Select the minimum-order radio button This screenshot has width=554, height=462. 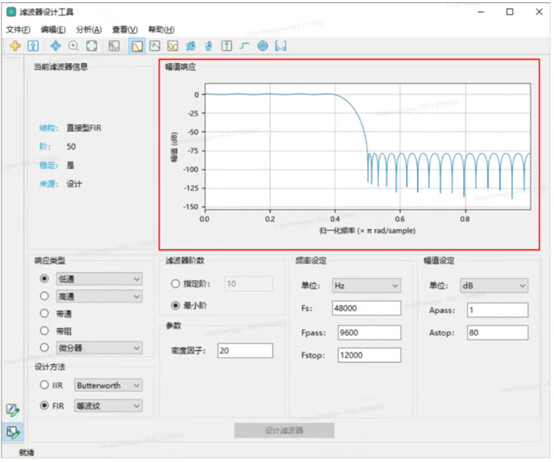176,305
